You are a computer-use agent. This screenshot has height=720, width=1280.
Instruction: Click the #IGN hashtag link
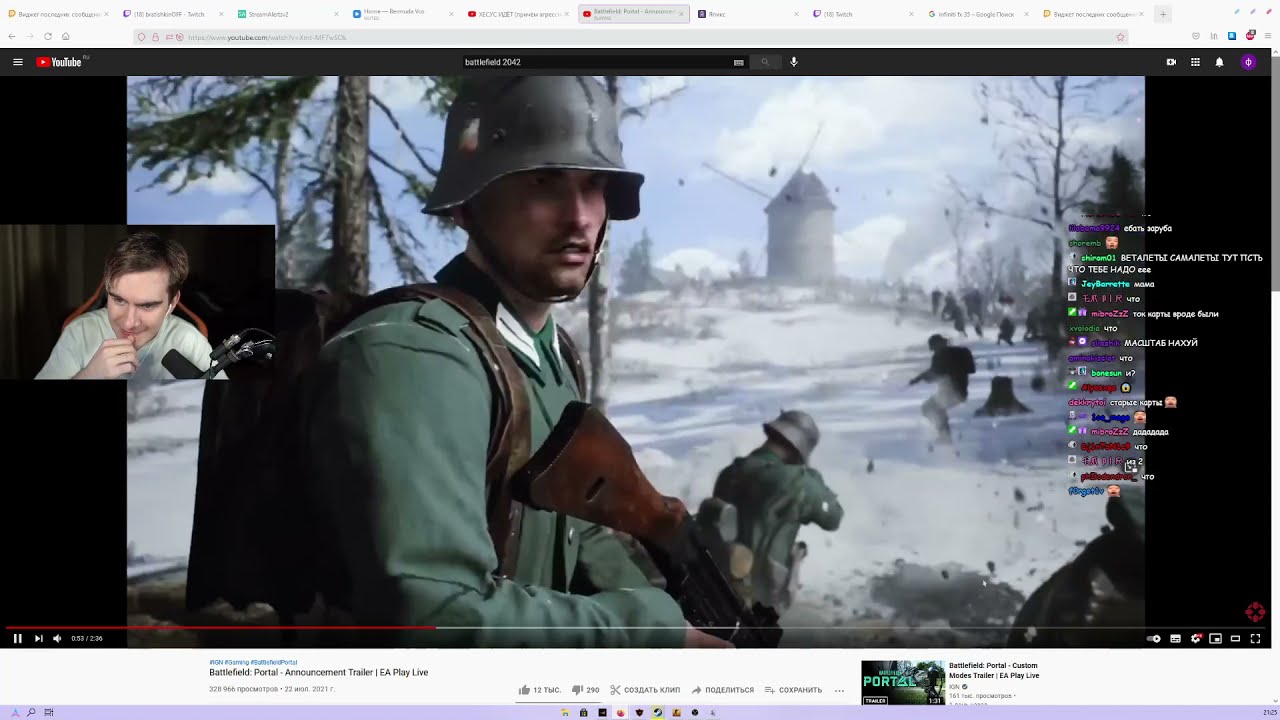coord(216,662)
